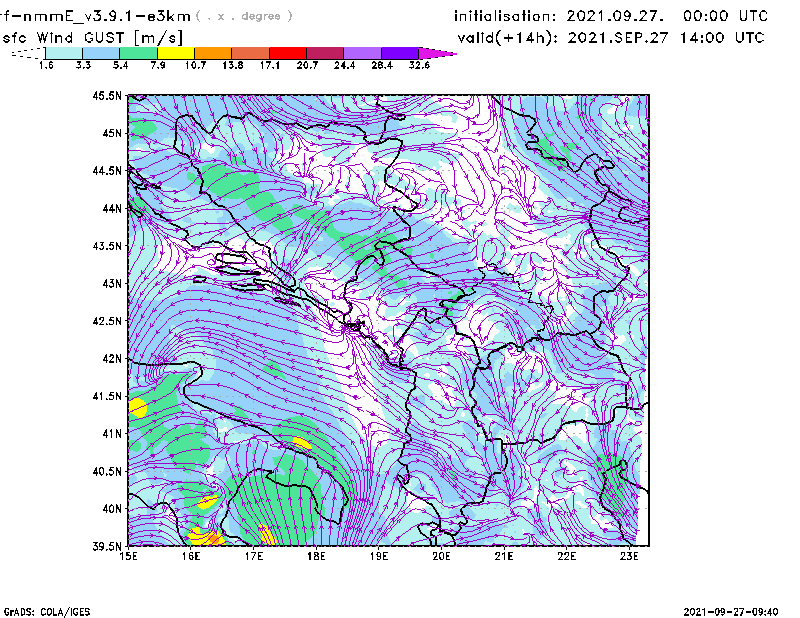Click the 45N latitude label
Viewport: 800px width, 618px height.
[112, 133]
